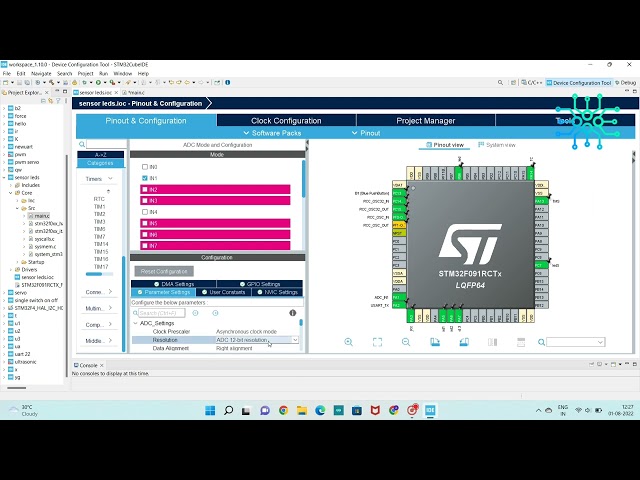
Task: Select the A->Z sorting button
Action: [x=100, y=155]
